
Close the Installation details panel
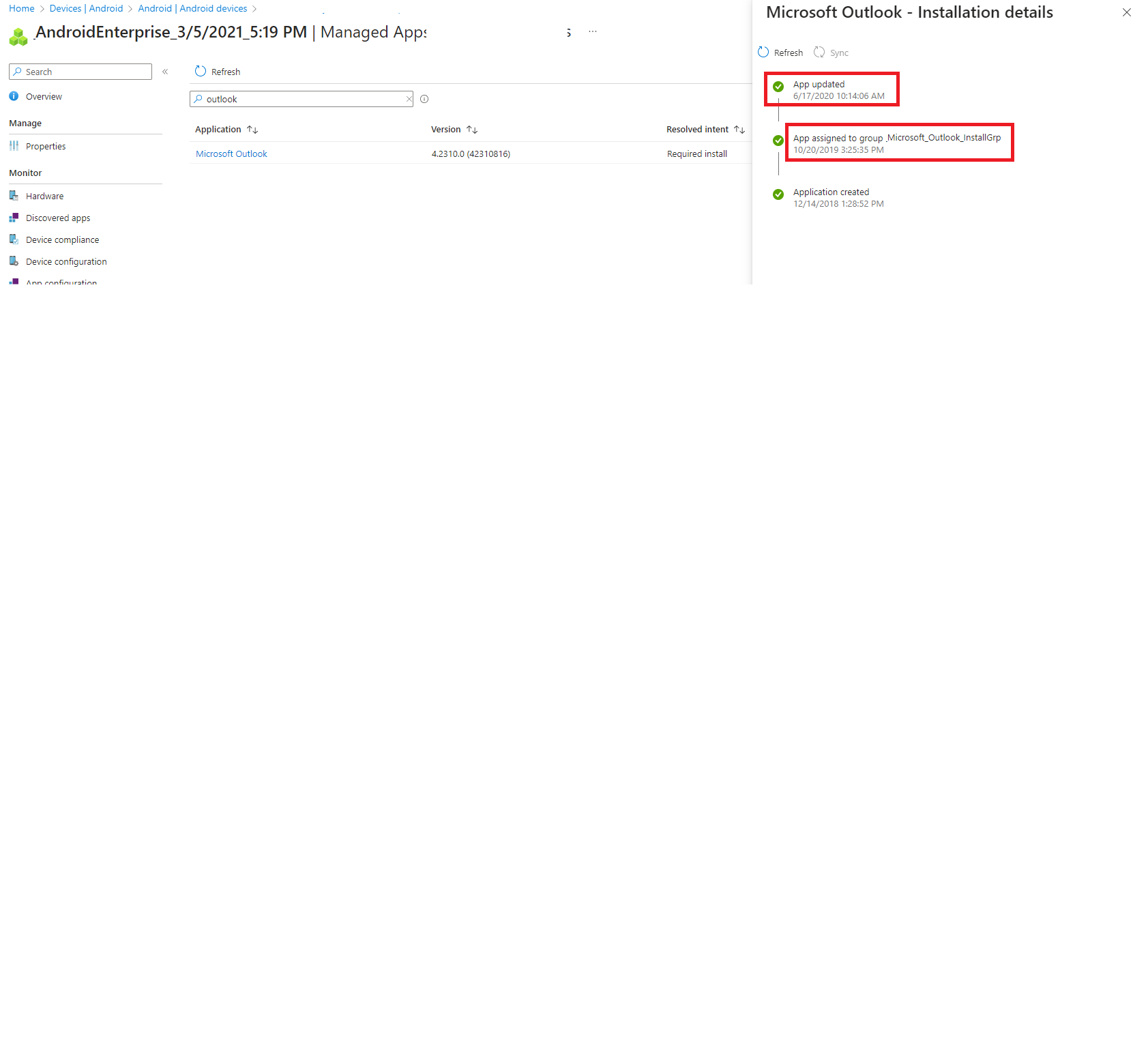click(x=1127, y=12)
